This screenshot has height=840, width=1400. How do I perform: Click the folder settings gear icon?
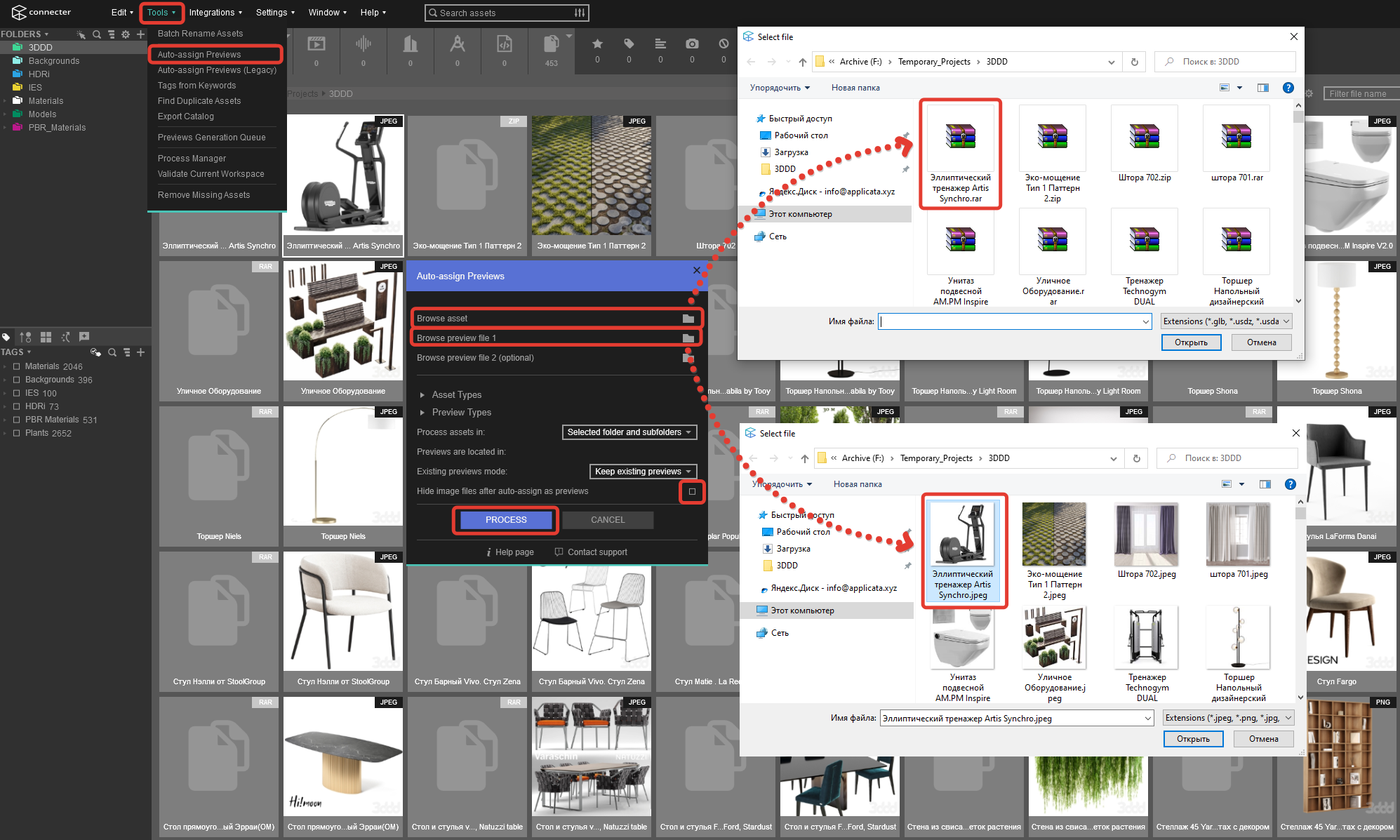[x=126, y=34]
